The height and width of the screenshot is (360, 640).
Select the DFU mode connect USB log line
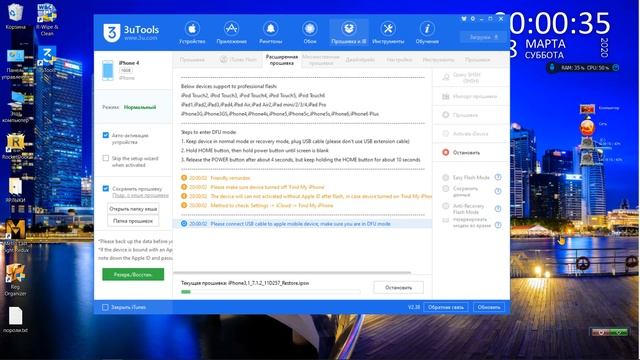click(x=302, y=224)
